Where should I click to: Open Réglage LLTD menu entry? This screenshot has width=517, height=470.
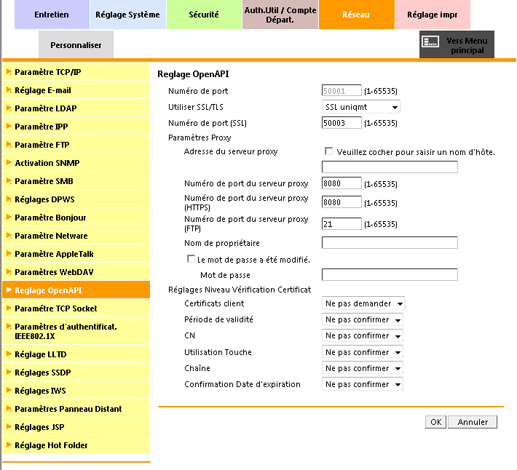(76, 354)
